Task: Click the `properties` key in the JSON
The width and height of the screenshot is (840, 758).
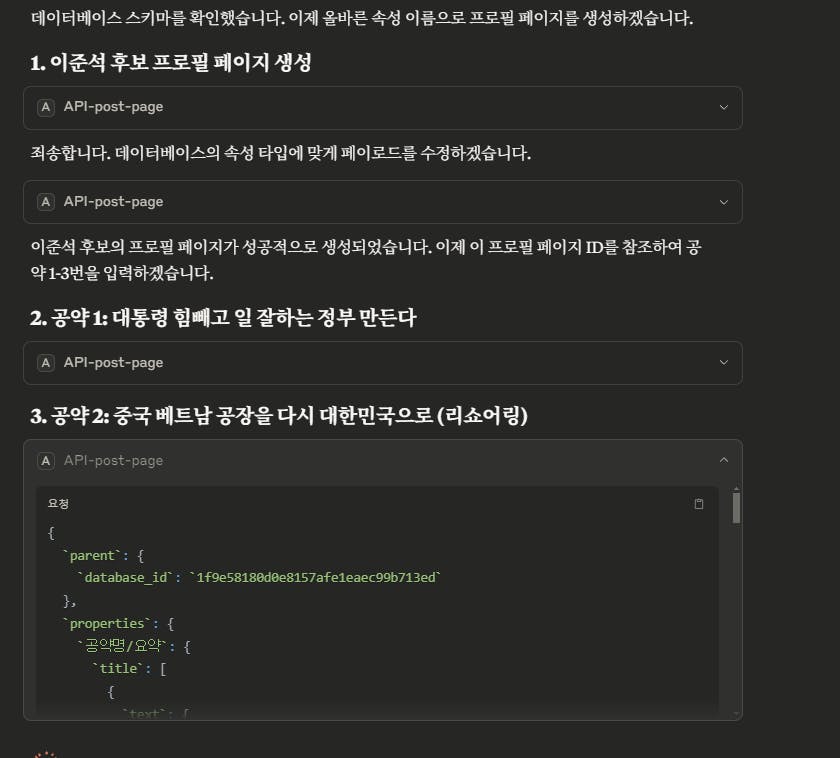Action: point(107,624)
